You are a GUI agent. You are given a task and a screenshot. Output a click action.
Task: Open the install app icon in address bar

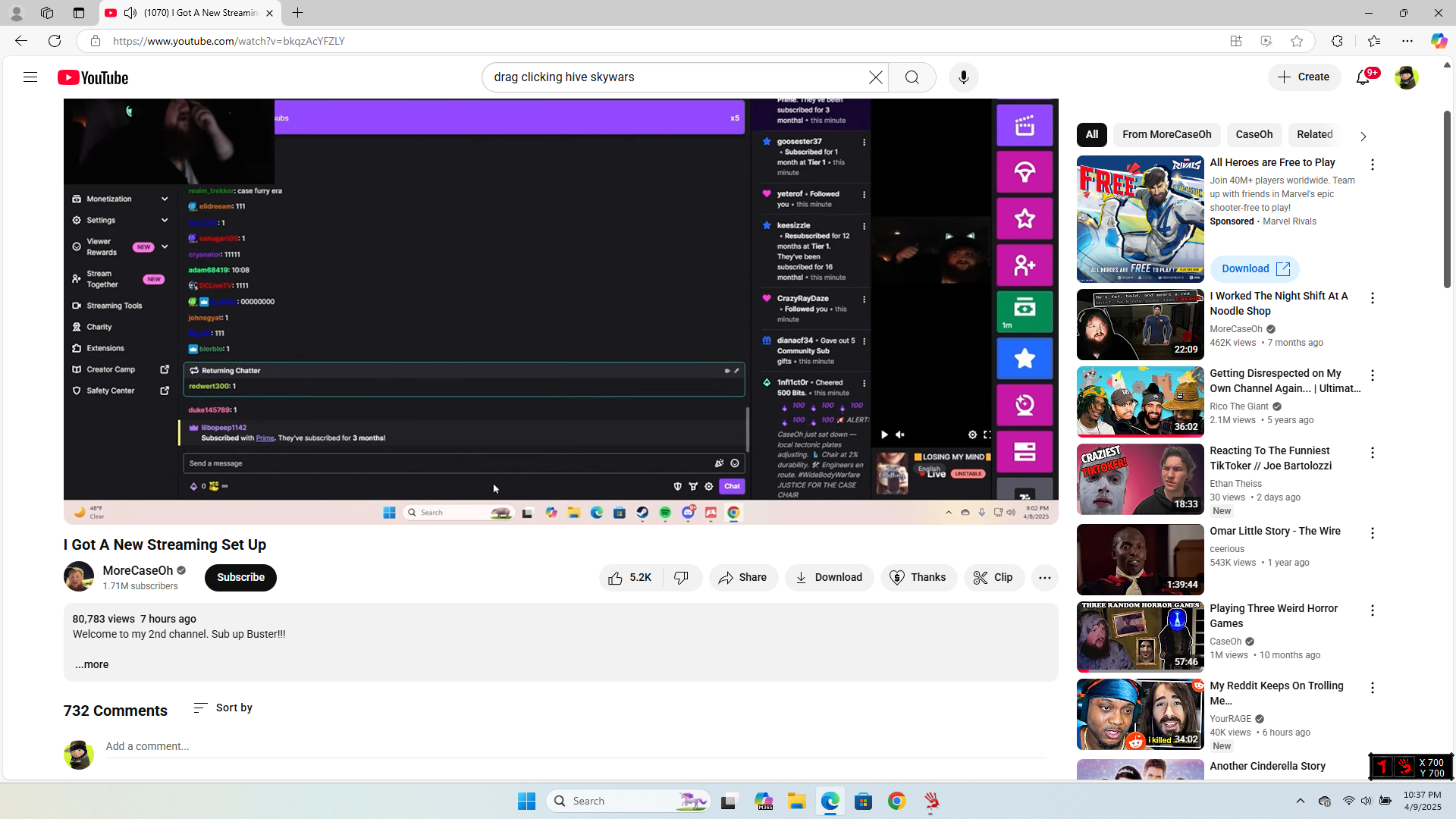pos(1236,41)
